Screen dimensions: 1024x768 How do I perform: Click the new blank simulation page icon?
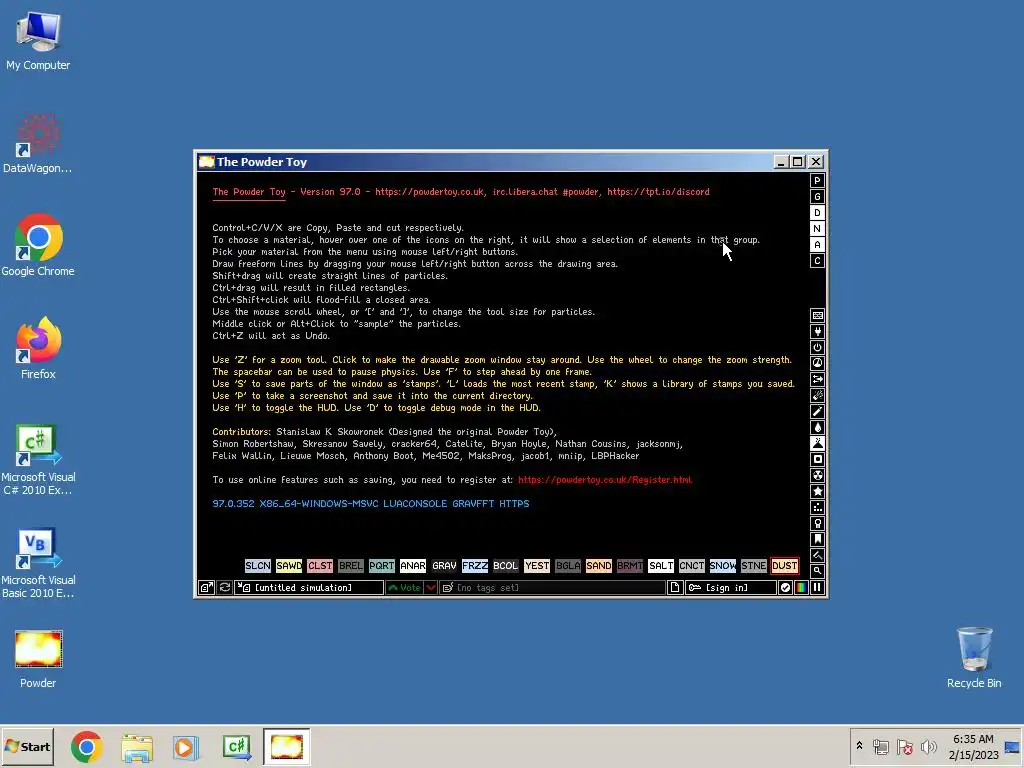tap(675, 588)
